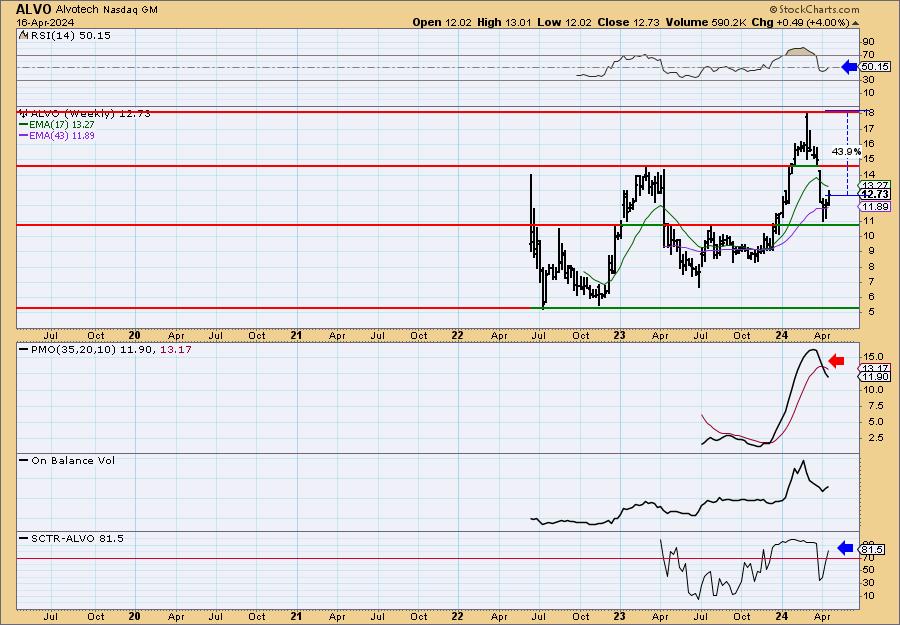Screen dimensions: 900x625
Task: Click the small up triangle after the Chg value
Action: 856,23
